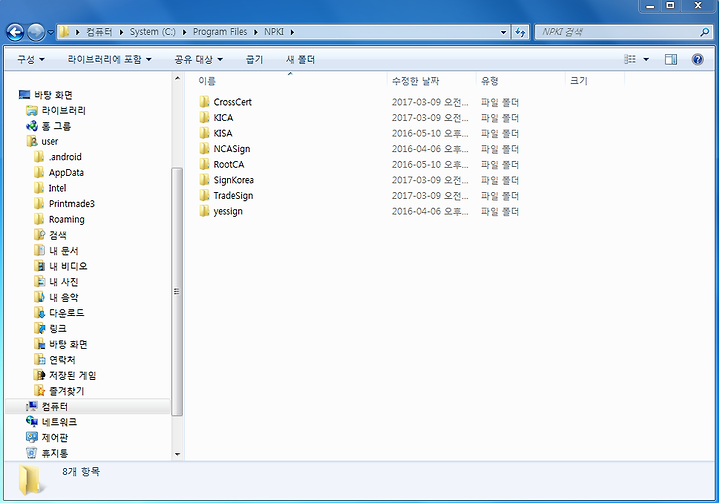
Task: Open the 구성 menu
Action: (x=31, y=59)
